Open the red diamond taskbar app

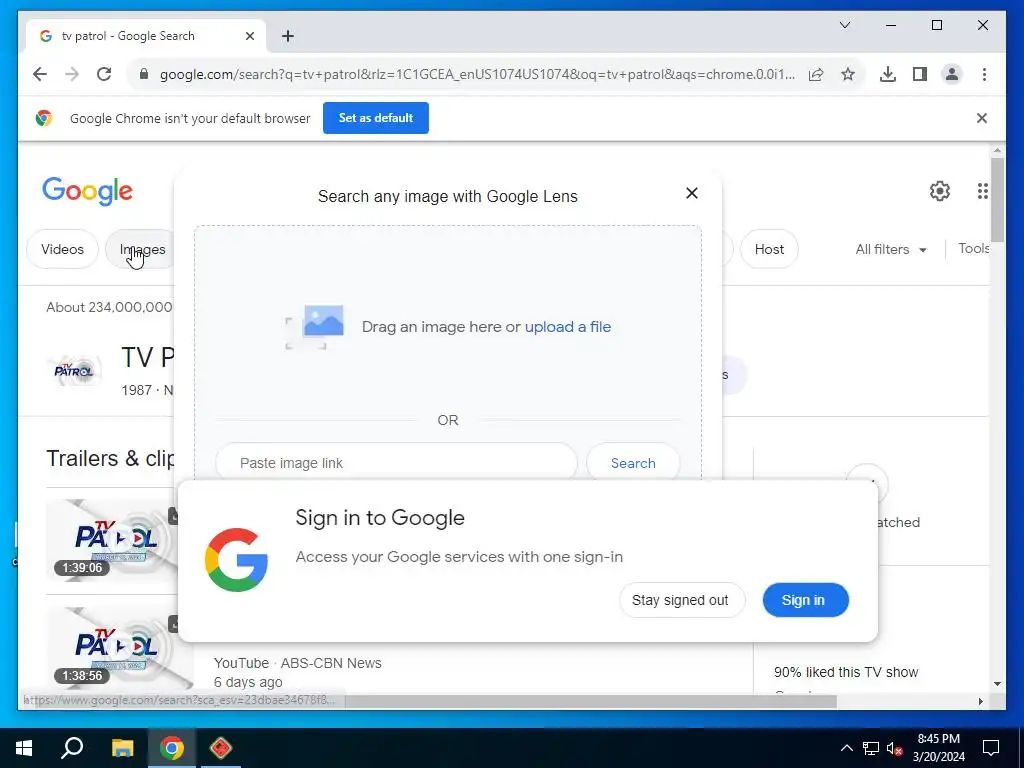[221, 748]
